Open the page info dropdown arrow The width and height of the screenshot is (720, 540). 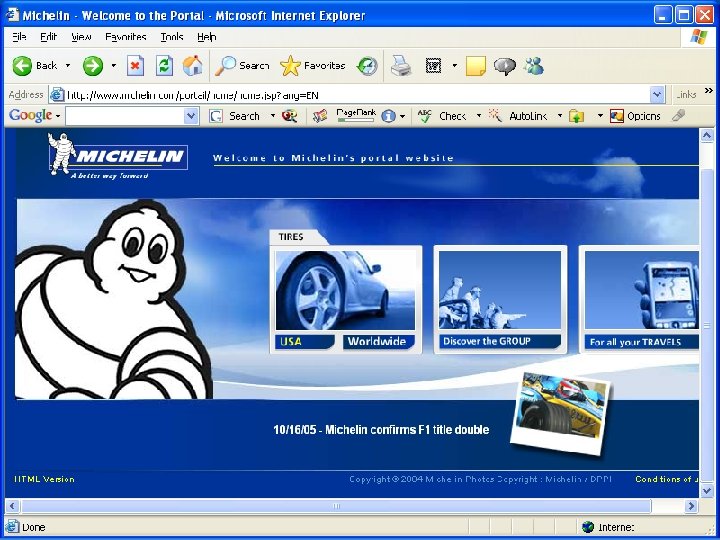pos(402,117)
